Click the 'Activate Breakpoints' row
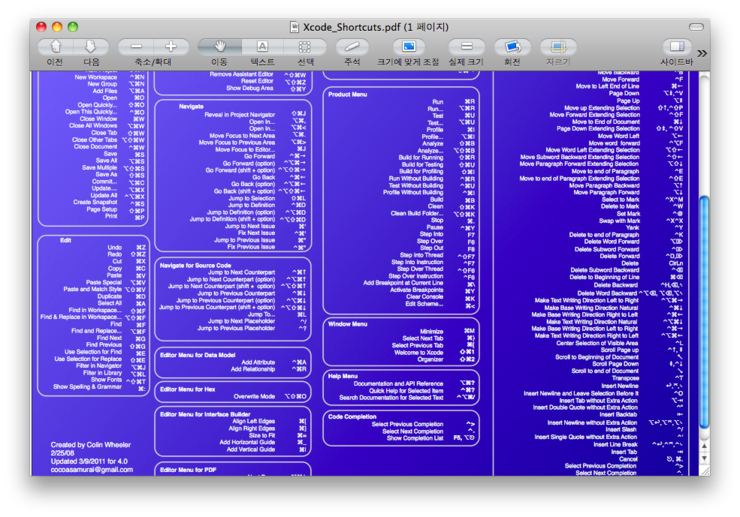The width and height of the screenshot is (740, 517). [x=432, y=290]
